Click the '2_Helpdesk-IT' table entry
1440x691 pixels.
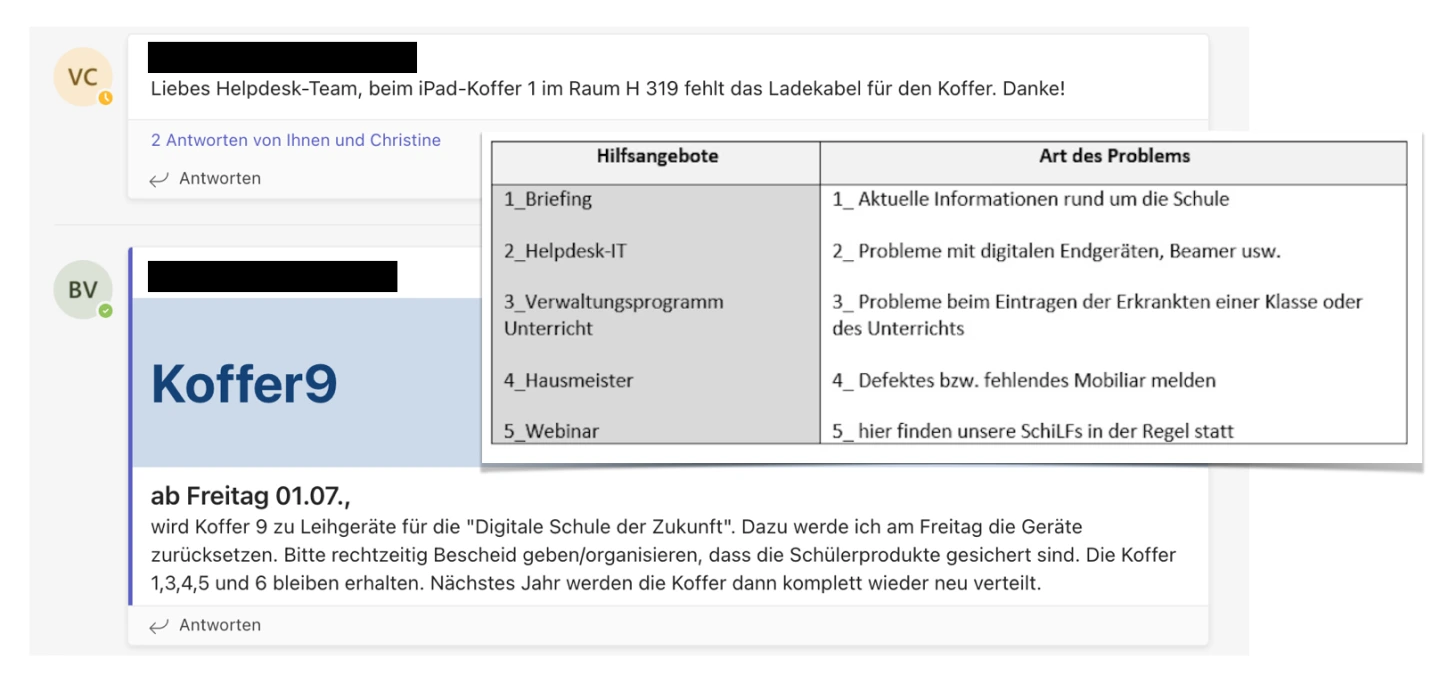tap(565, 251)
